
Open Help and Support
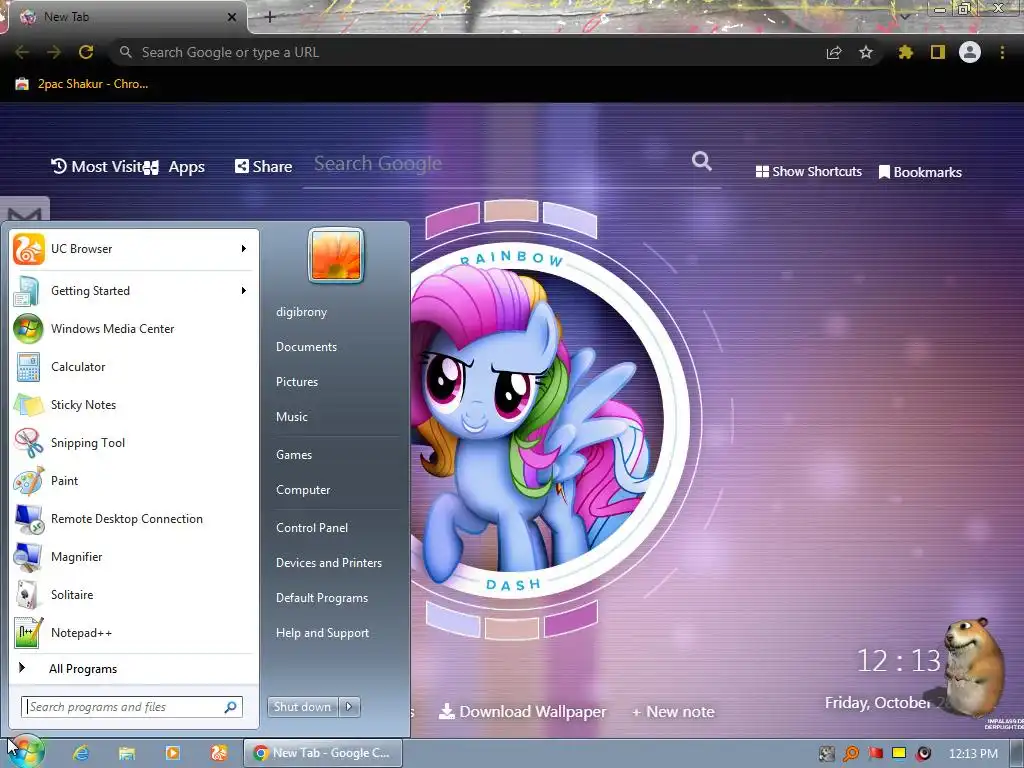tap(322, 633)
